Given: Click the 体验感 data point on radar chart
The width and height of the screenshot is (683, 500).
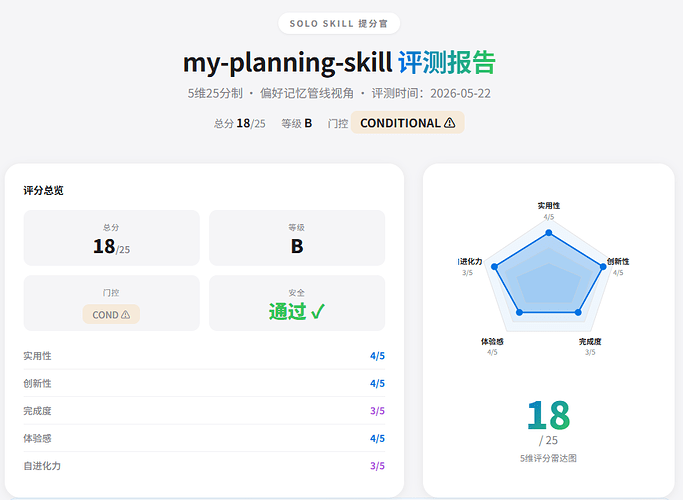Looking at the screenshot, I should (519, 312).
